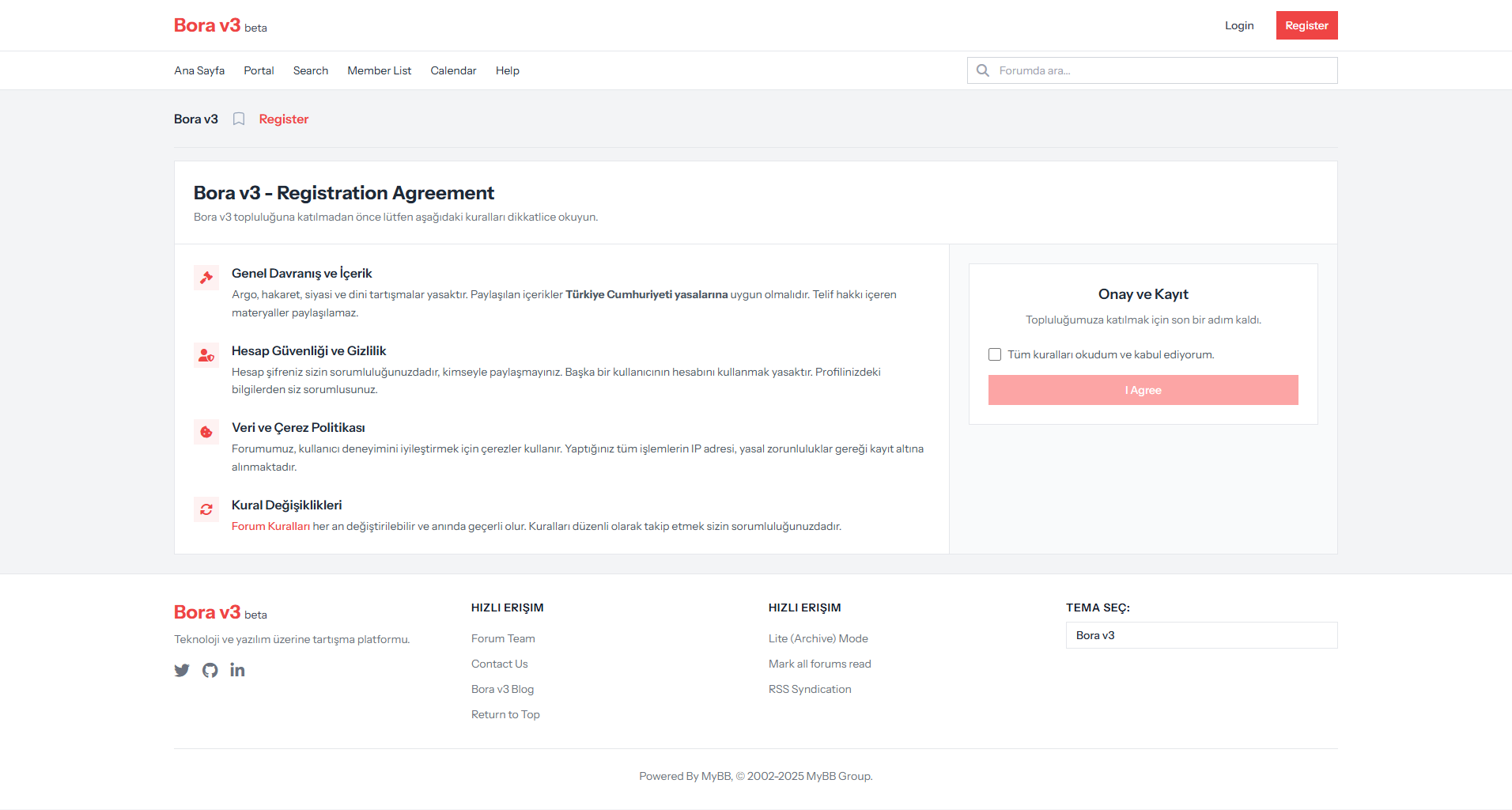Open the Member List page
Image resolution: width=1512 pixels, height=810 pixels.
(x=380, y=70)
